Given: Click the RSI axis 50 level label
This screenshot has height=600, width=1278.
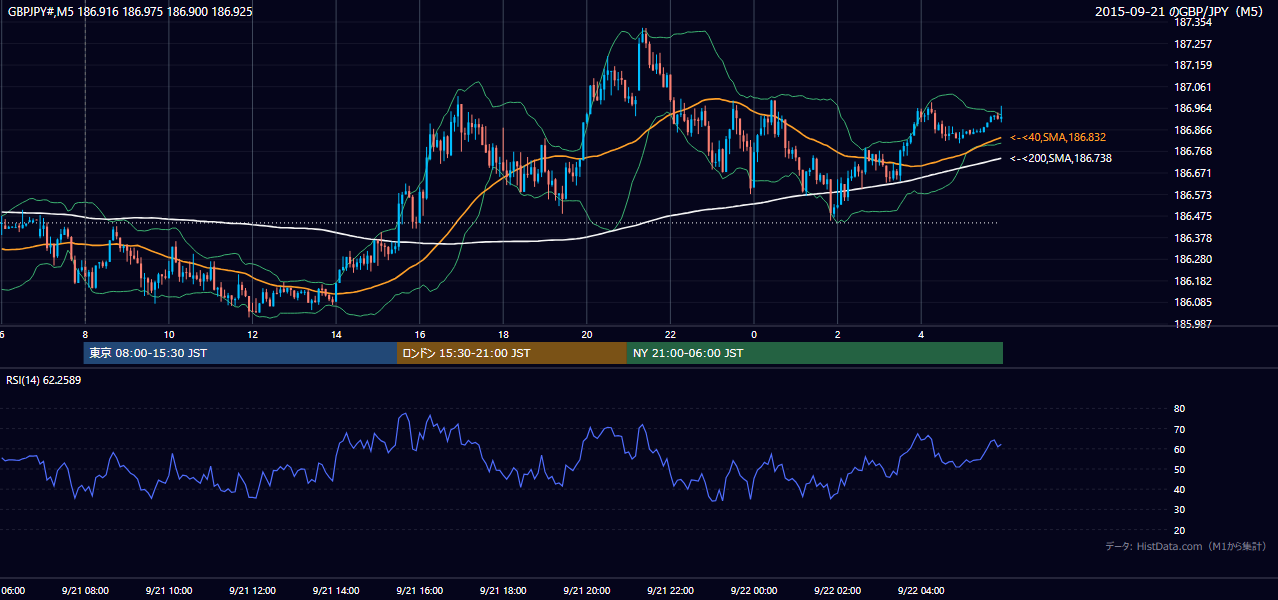Looking at the screenshot, I should point(1179,469).
